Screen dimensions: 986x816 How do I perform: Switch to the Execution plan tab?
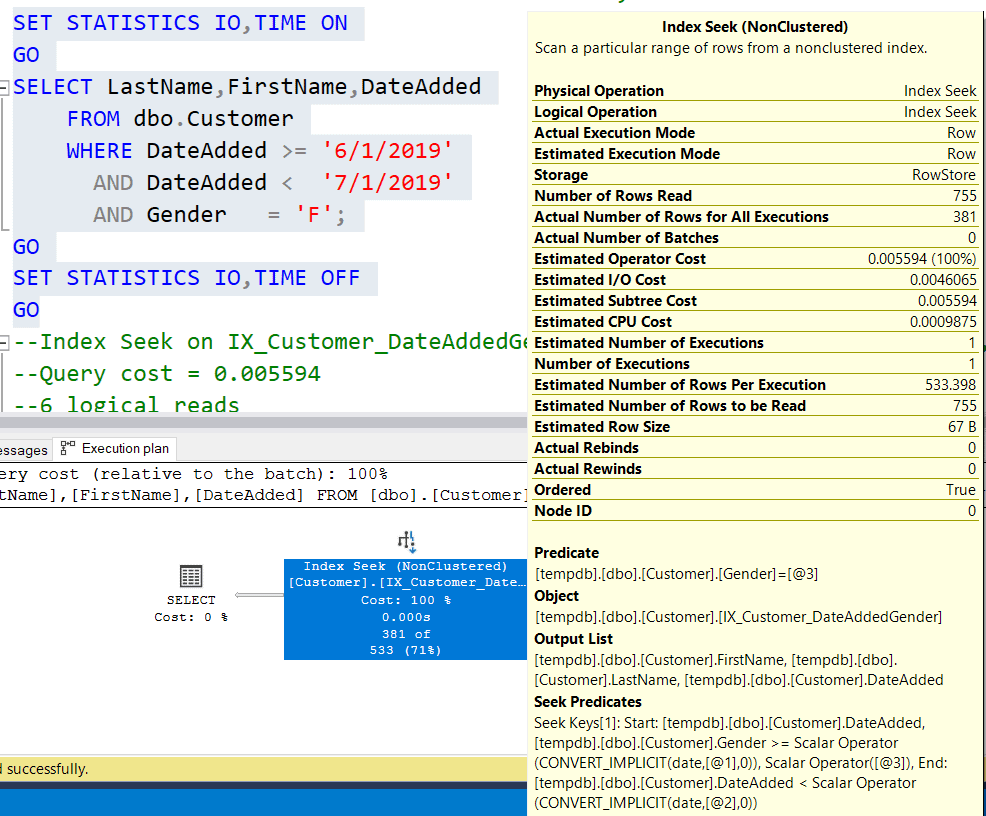[x=115, y=449]
